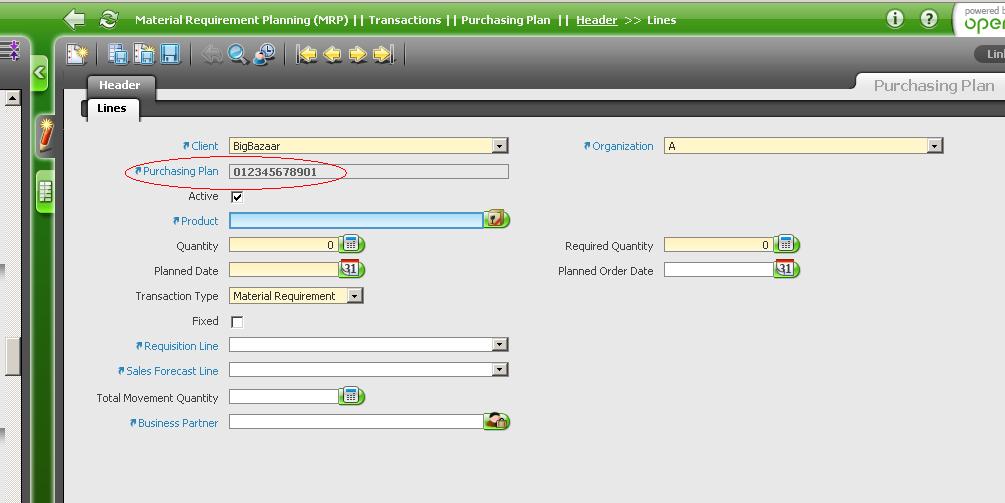The height and width of the screenshot is (503, 1005).
Task: Click the back arrow in the green title bar
Action: point(74,19)
